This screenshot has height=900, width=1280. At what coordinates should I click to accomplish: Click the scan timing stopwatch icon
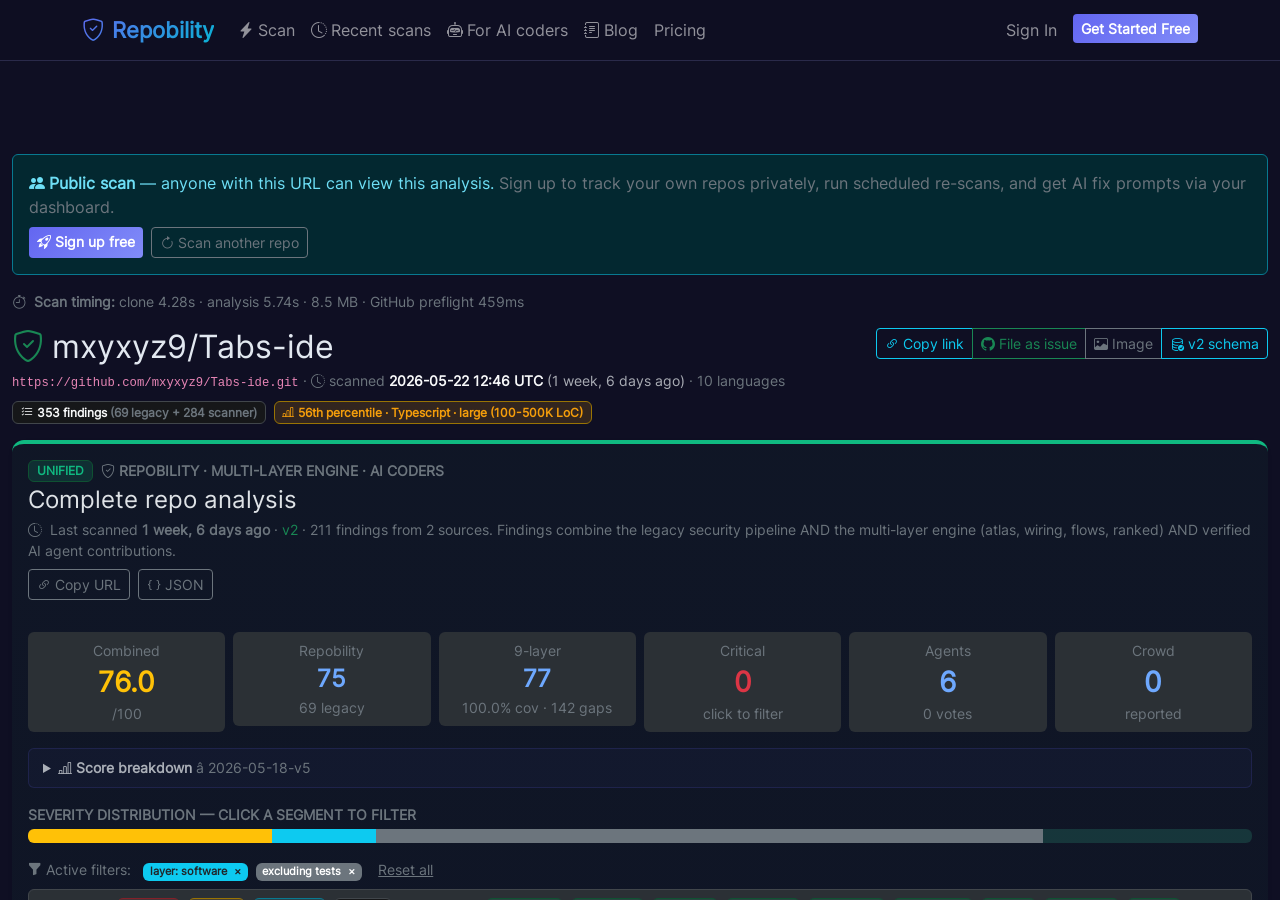click(x=19, y=302)
